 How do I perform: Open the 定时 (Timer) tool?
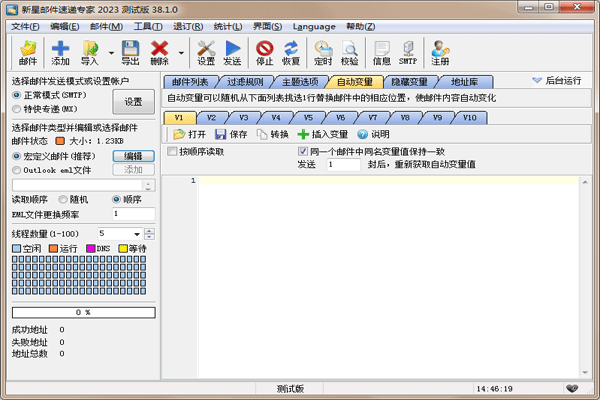pos(323,52)
